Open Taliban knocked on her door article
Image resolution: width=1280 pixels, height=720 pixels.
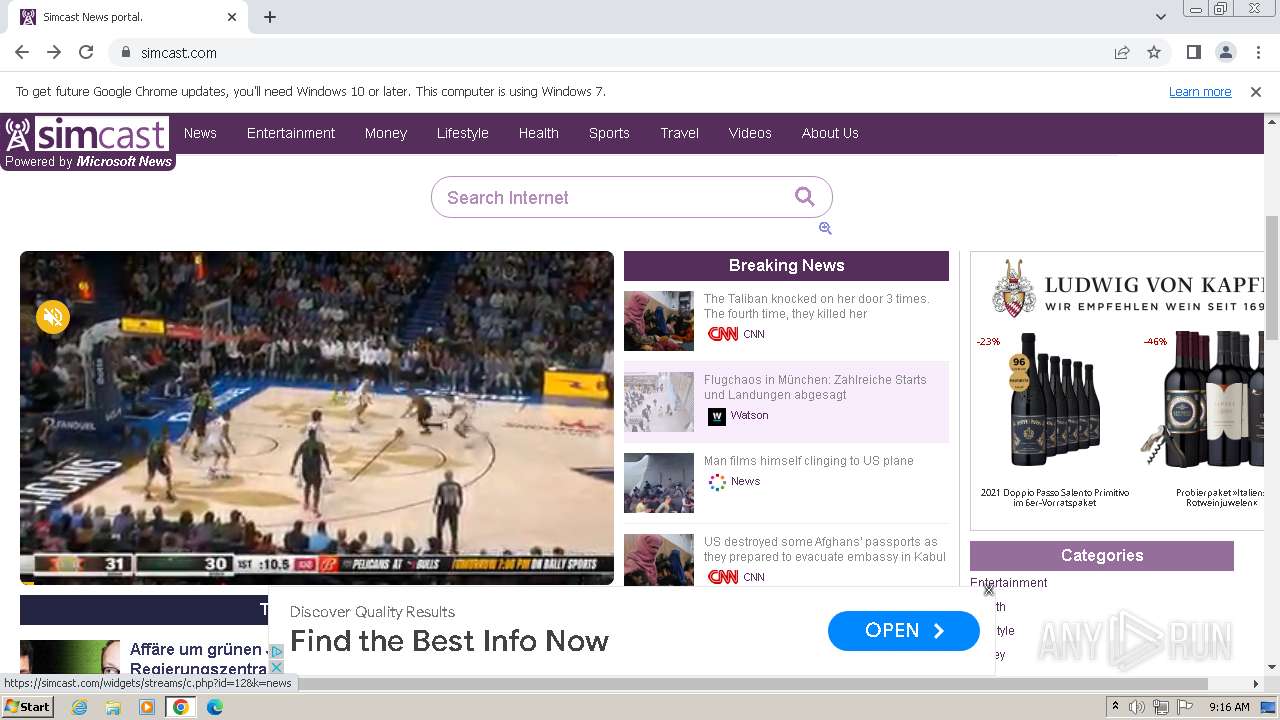816,306
